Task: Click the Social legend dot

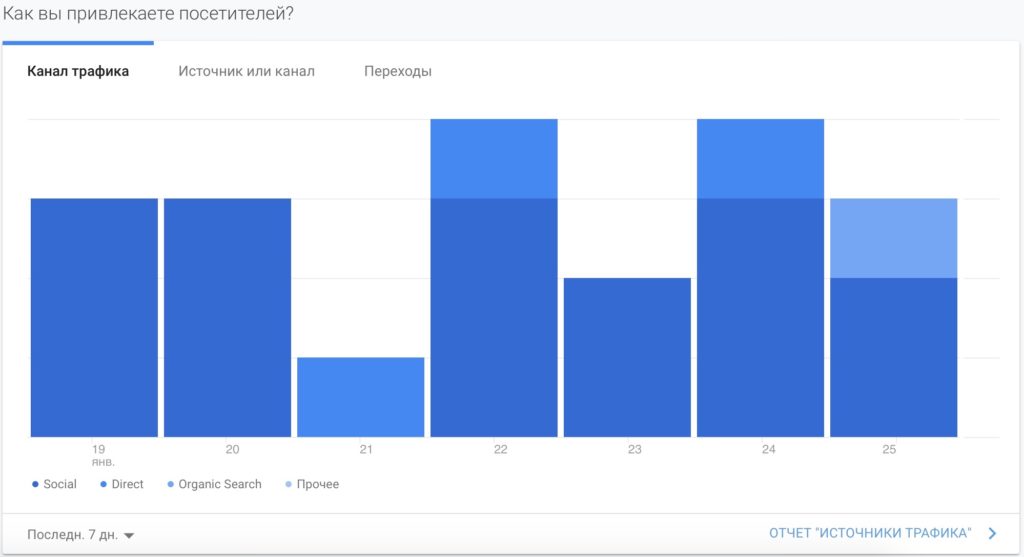Action: point(35,485)
